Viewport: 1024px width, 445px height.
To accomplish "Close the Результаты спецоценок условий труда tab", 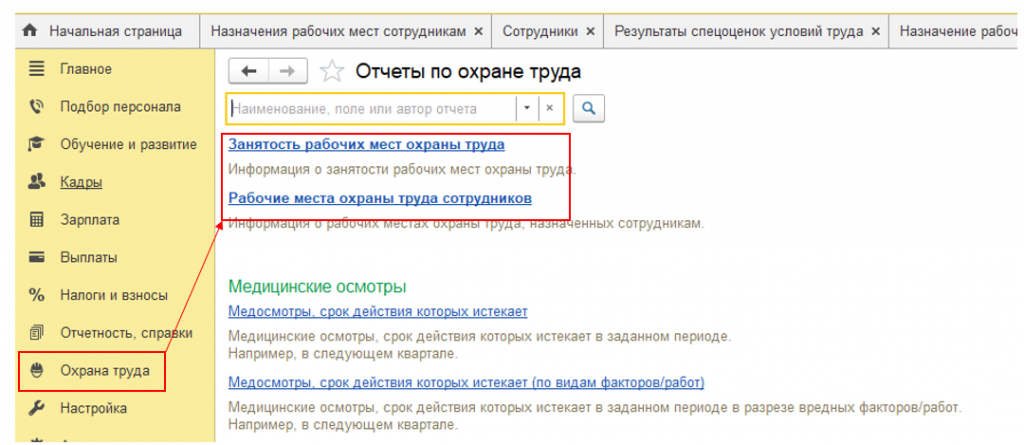I will [x=876, y=31].
